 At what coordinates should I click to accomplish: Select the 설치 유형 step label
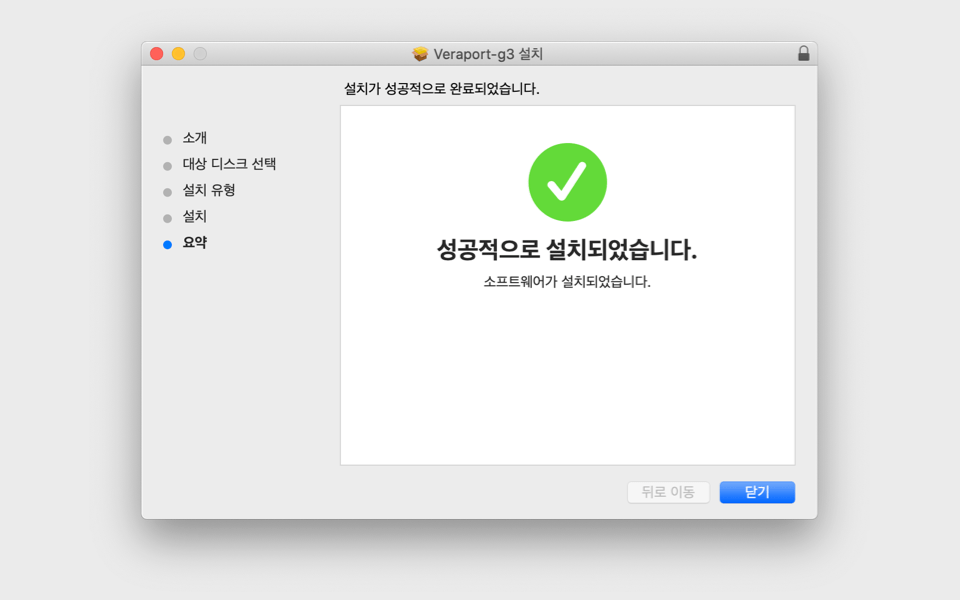coord(209,190)
